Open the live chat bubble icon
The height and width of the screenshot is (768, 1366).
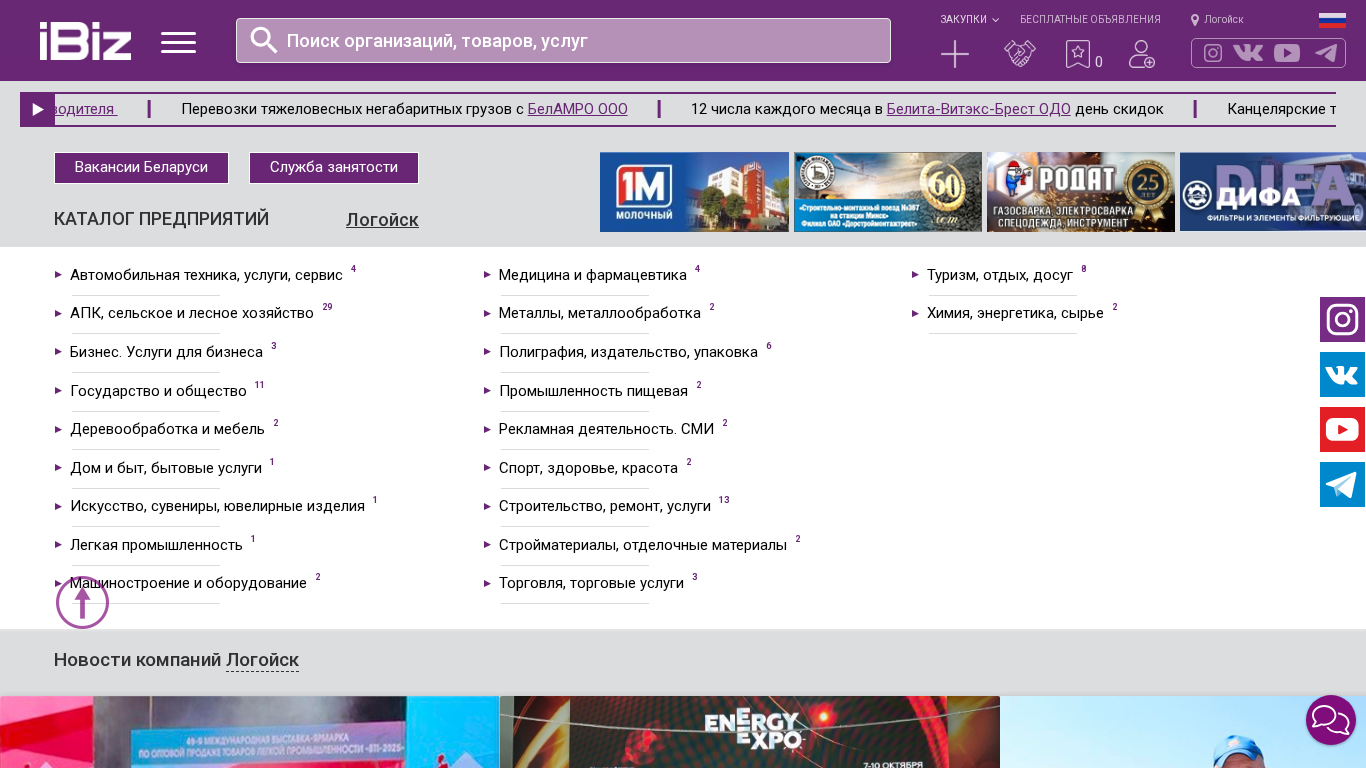[x=1331, y=720]
